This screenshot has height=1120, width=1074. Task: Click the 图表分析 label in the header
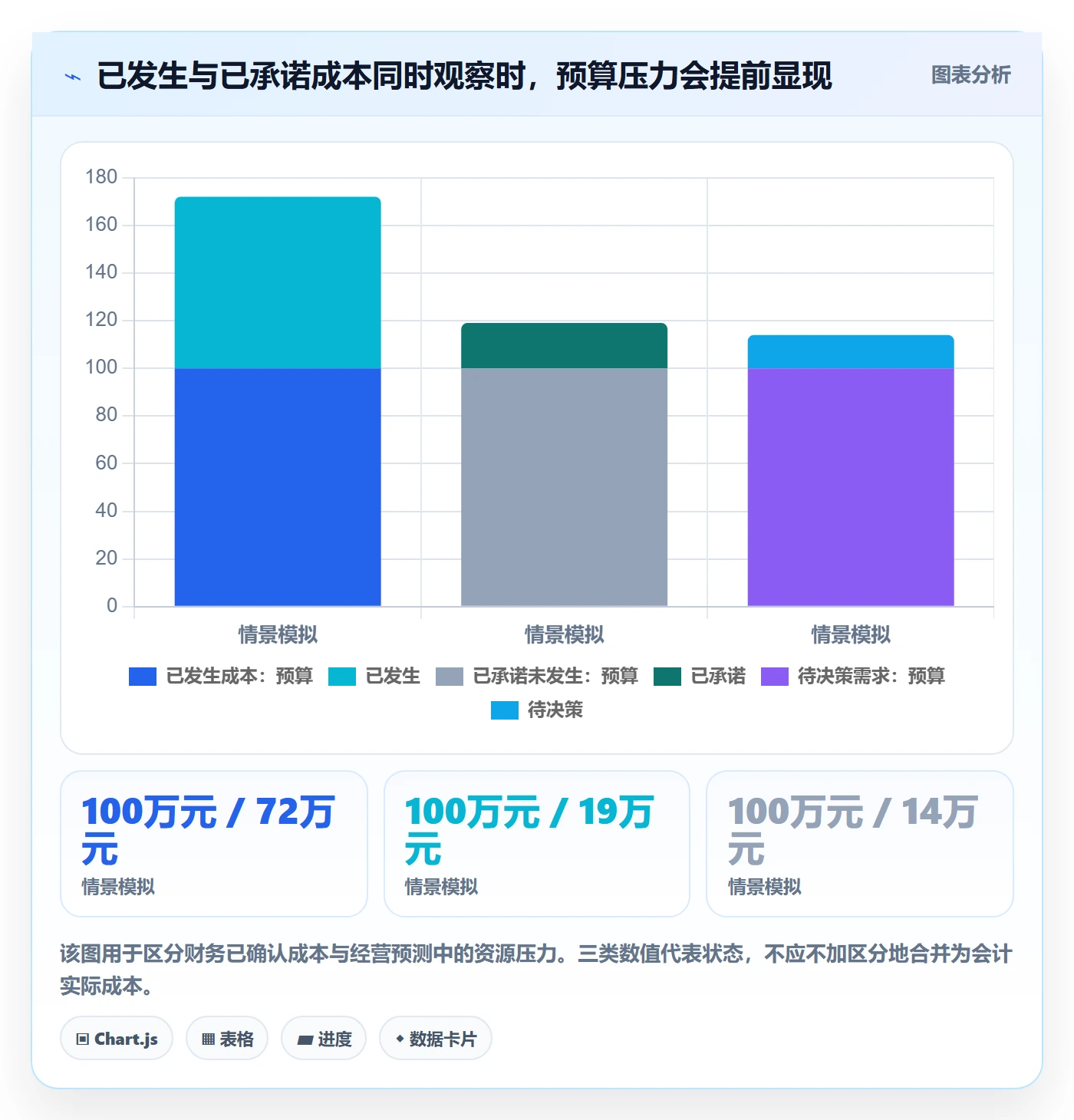(971, 75)
